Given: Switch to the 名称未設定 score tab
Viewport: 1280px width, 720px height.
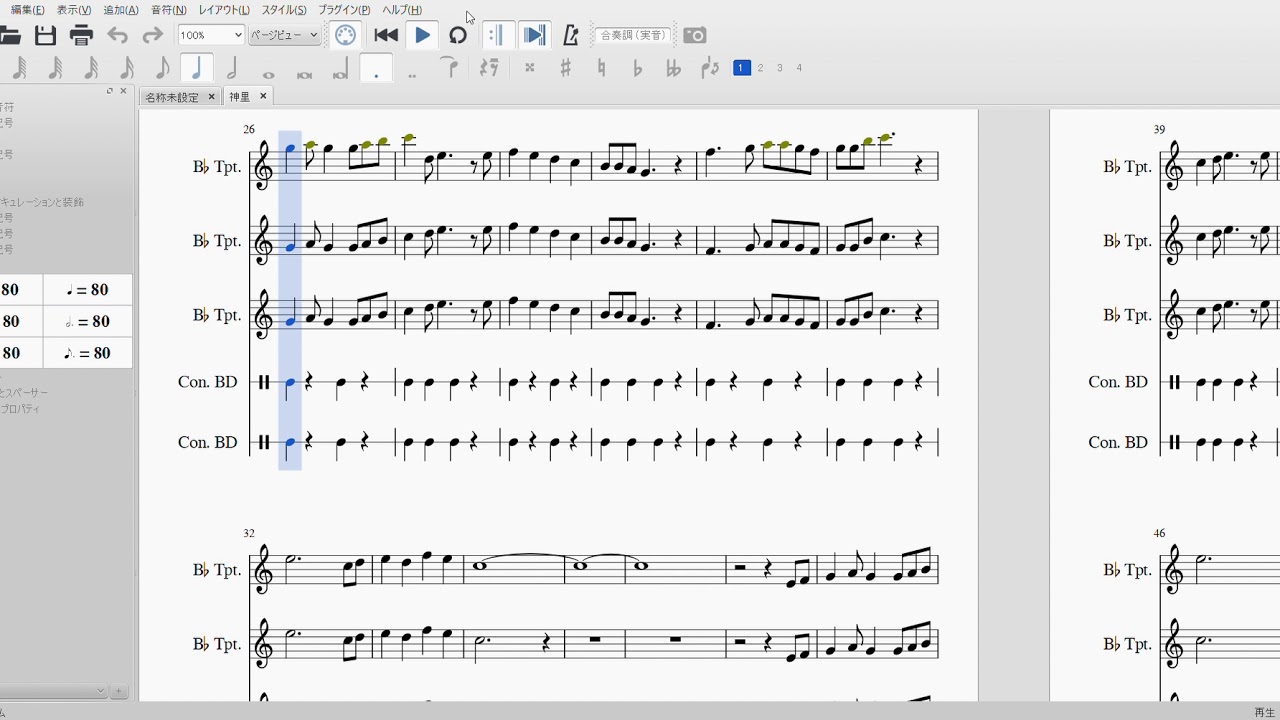Looking at the screenshot, I should pos(172,97).
